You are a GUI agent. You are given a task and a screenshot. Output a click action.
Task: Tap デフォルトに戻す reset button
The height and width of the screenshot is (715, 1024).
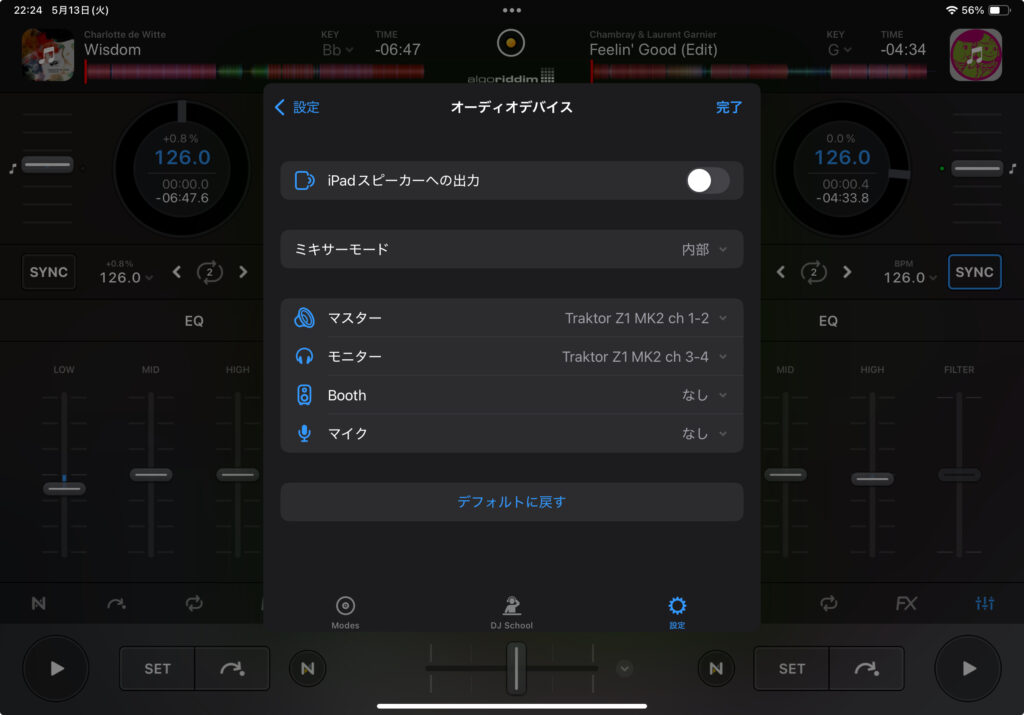pos(511,502)
